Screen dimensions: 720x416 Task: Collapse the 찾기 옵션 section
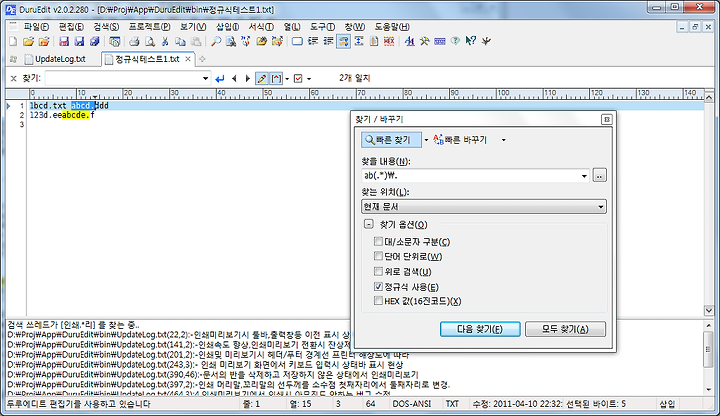coord(368,224)
